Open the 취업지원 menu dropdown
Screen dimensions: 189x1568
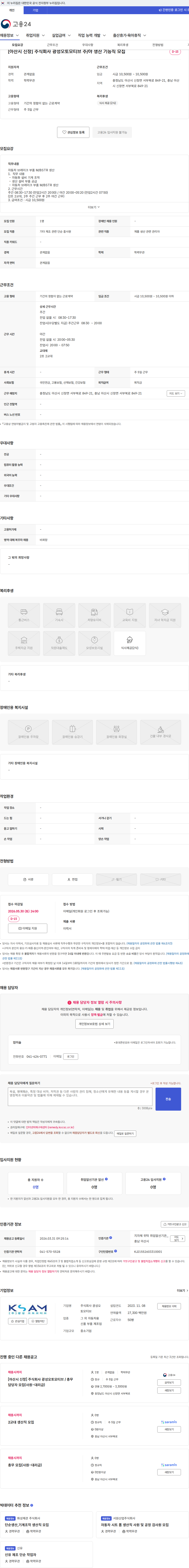pos(35,35)
